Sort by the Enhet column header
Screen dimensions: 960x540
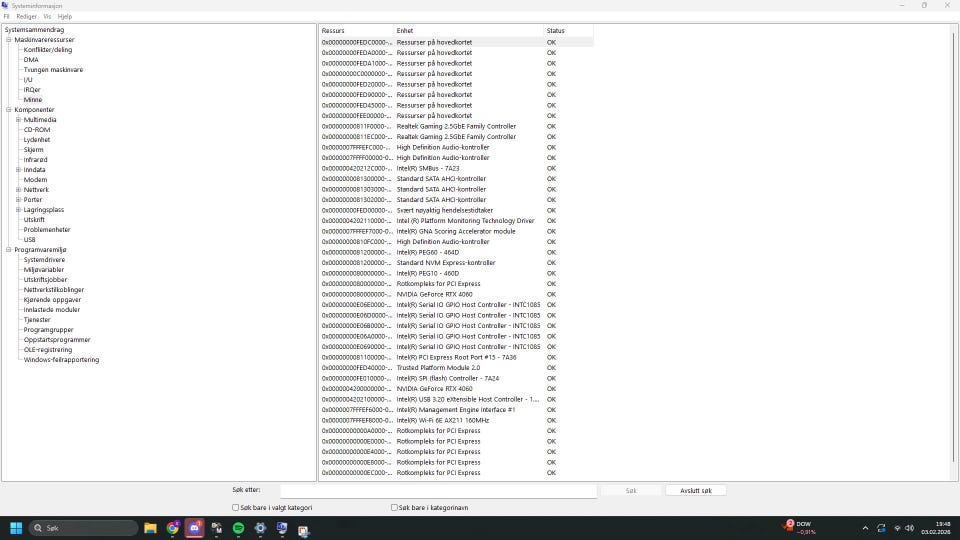pyautogui.click(x=468, y=31)
